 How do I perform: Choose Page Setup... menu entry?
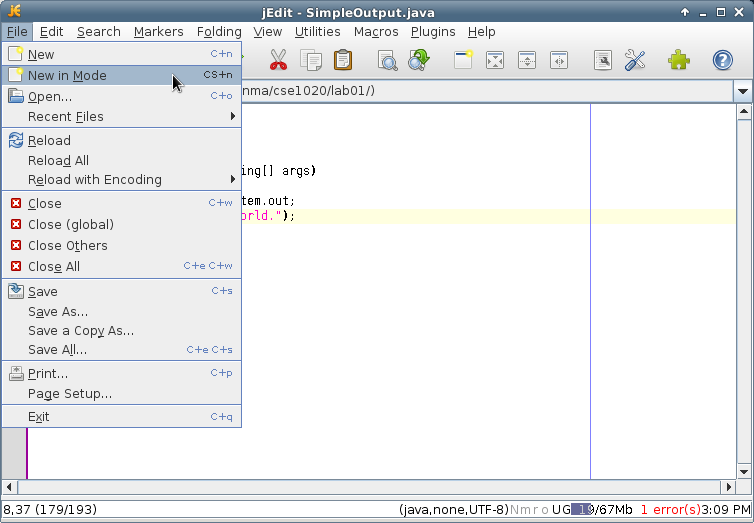coord(122,394)
